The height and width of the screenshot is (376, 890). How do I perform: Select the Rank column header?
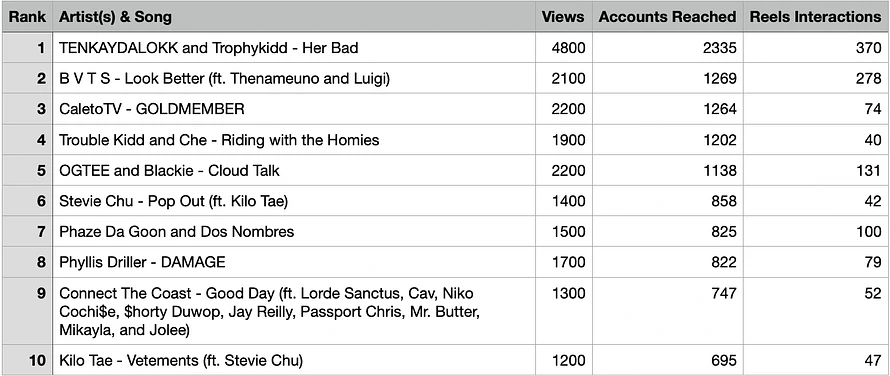27,17
